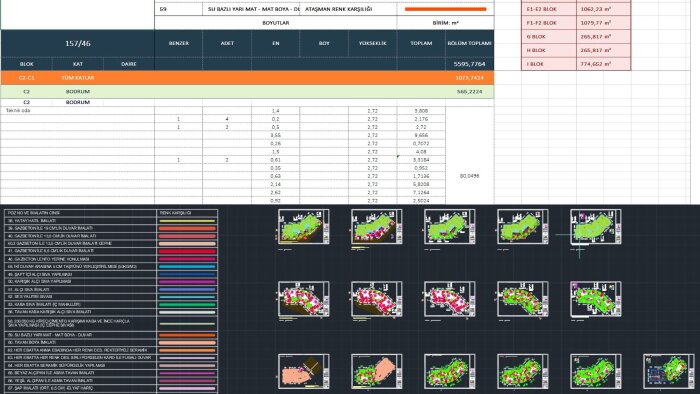Screen dimensions: 700x394
Task: Pick the green swatch for 53. KABA SIVA İMALATI
Action: (187, 304)
